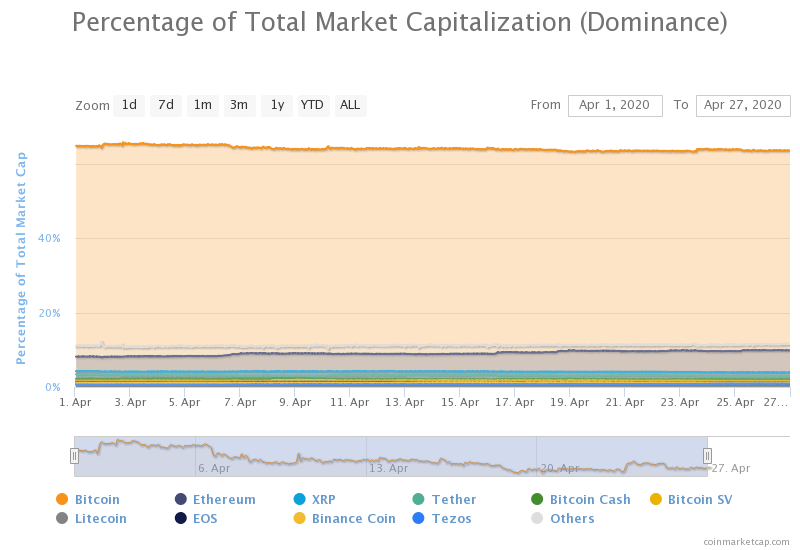Click the From date field
The height and width of the screenshot is (550, 800).
coord(615,105)
